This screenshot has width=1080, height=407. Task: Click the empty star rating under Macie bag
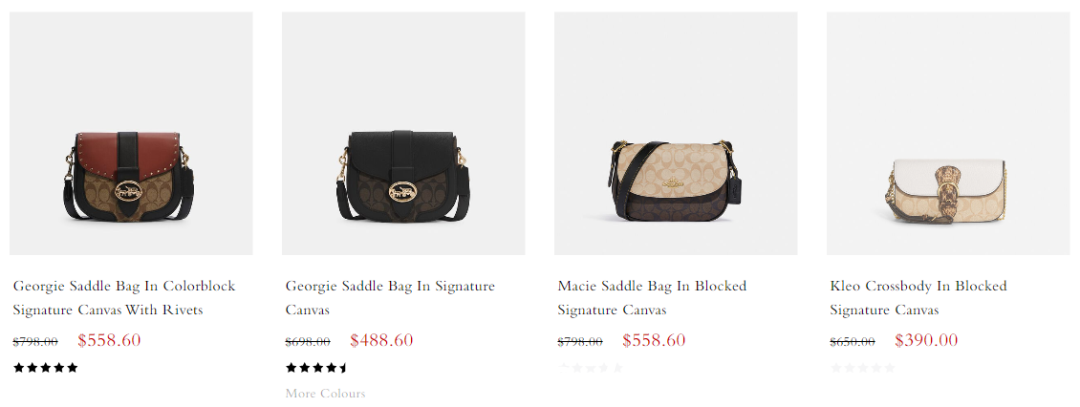[590, 368]
